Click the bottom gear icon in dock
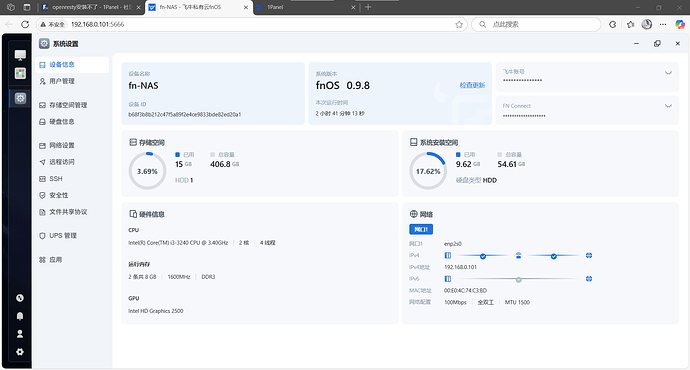Image resolution: width=690 pixels, height=370 pixels. [x=20, y=352]
